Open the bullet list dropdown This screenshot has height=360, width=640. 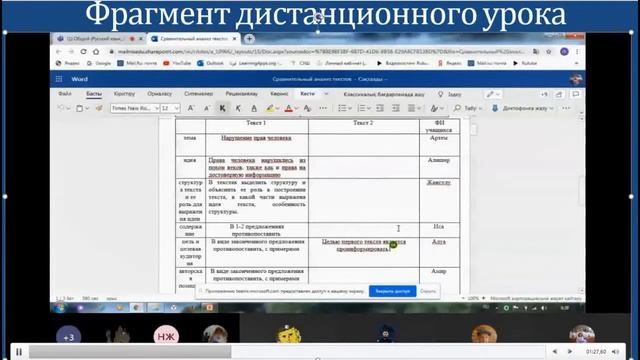tap(345, 108)
